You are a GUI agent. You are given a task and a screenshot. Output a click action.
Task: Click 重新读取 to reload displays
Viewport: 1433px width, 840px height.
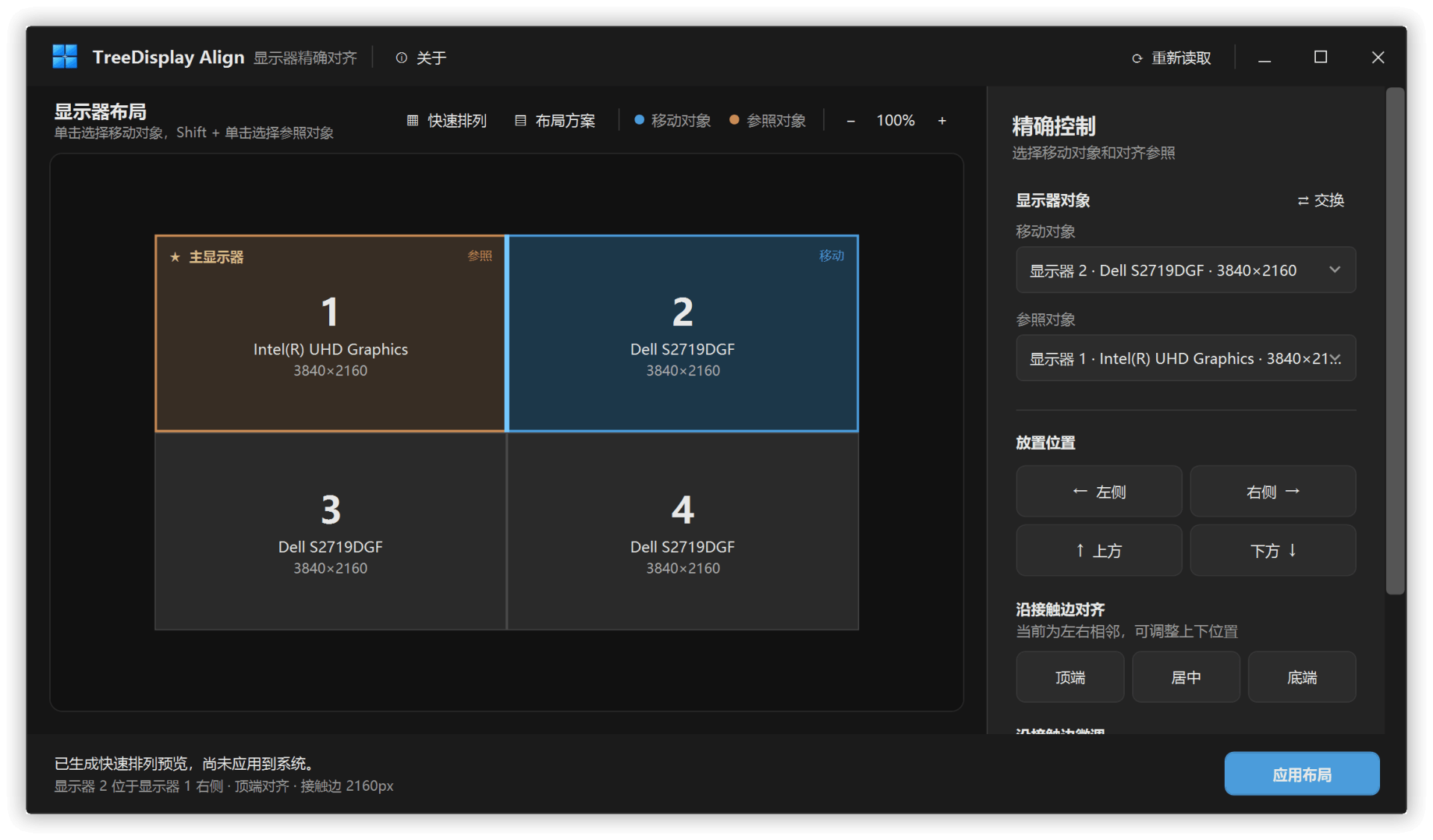click(1171, 57)
